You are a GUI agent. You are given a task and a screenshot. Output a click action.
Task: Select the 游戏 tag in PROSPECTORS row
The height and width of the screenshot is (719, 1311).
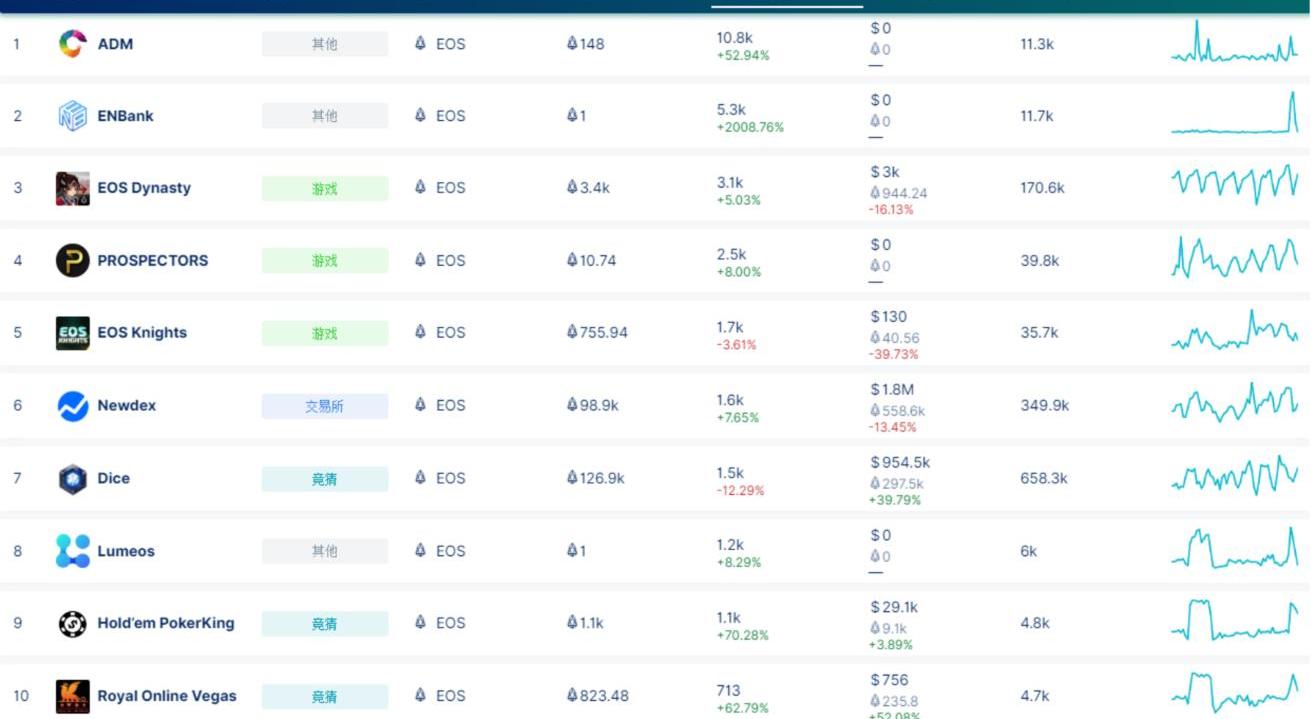click(x=325, y=261)
